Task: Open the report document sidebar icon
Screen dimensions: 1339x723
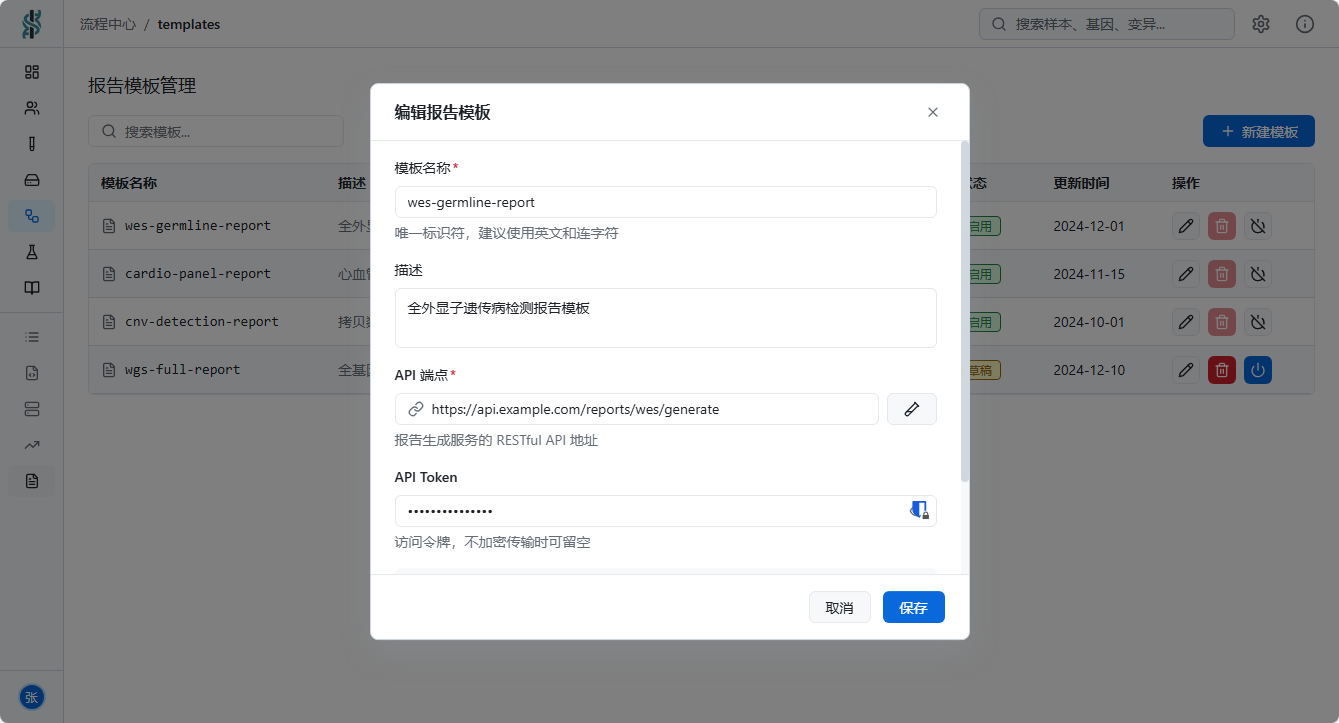Action: click(32, 481)
